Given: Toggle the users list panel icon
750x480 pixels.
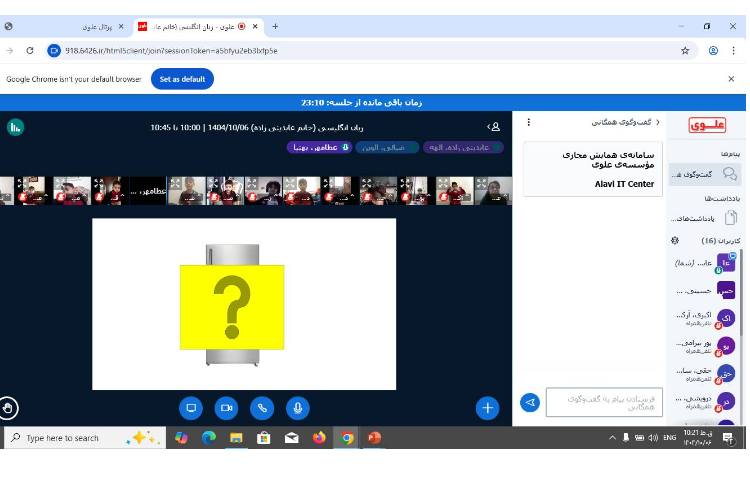Looking at the screenshot, I should click(494, 127).
